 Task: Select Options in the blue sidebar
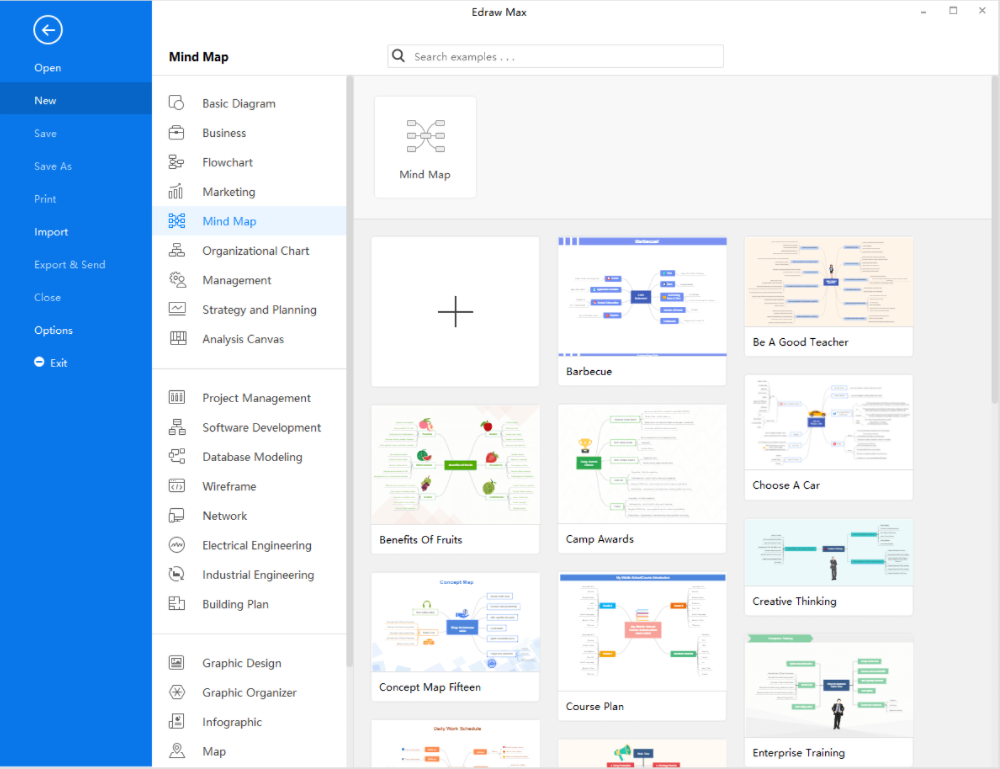53,330
